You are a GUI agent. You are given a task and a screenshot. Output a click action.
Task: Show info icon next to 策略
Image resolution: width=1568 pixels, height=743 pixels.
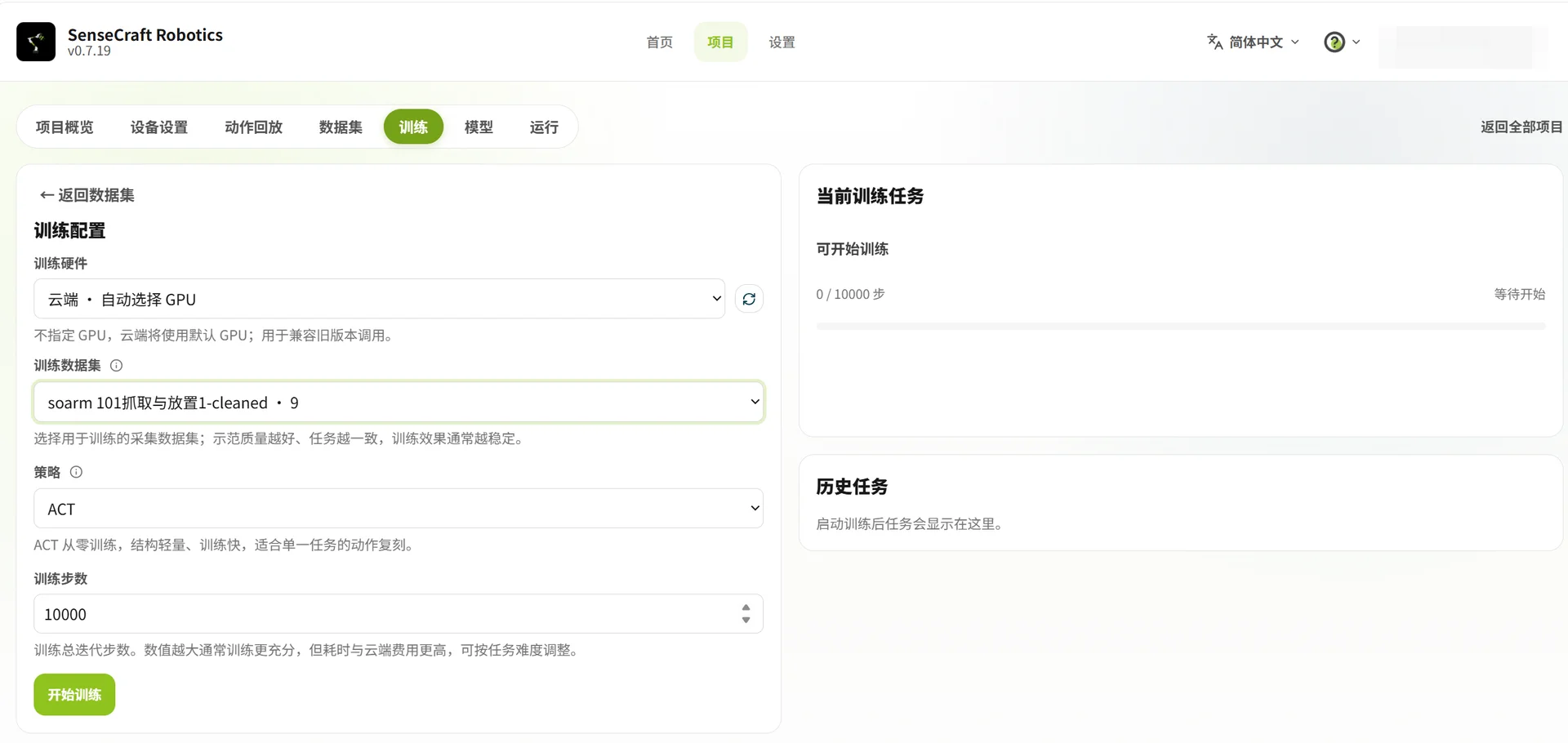point(76,472)
